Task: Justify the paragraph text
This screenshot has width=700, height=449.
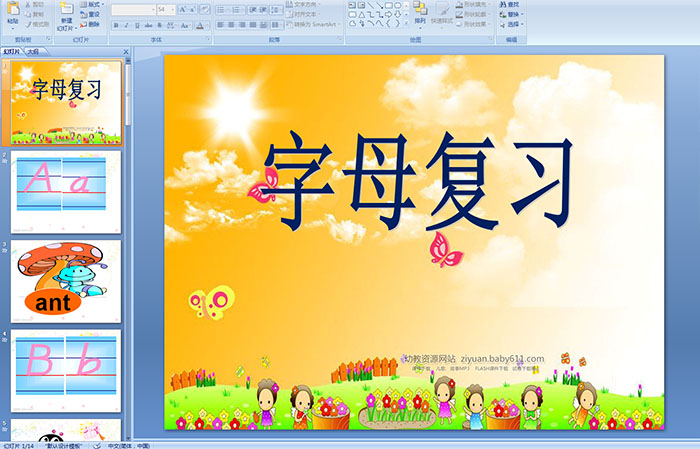Action: [253, 25]
